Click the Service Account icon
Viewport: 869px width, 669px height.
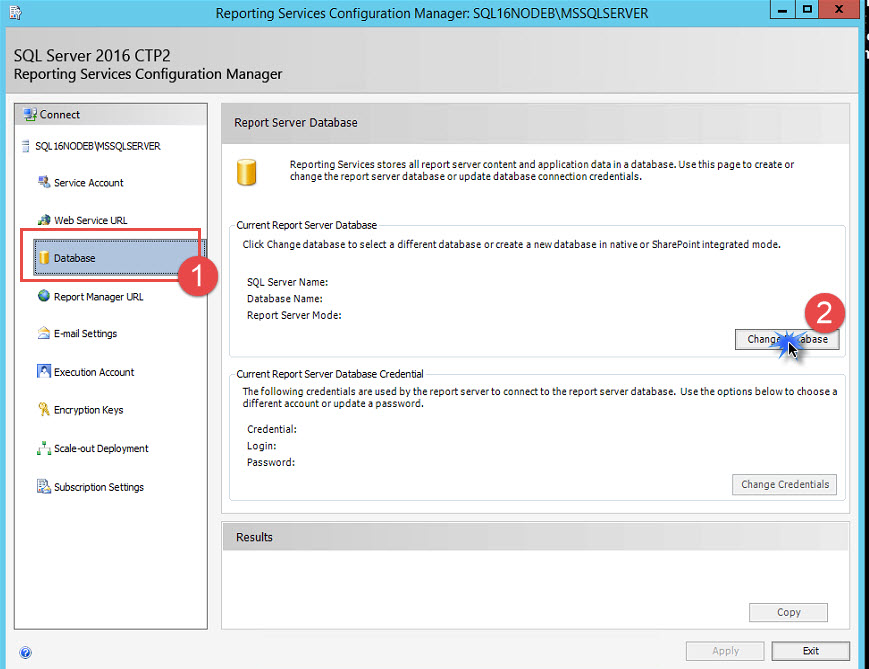44,182
